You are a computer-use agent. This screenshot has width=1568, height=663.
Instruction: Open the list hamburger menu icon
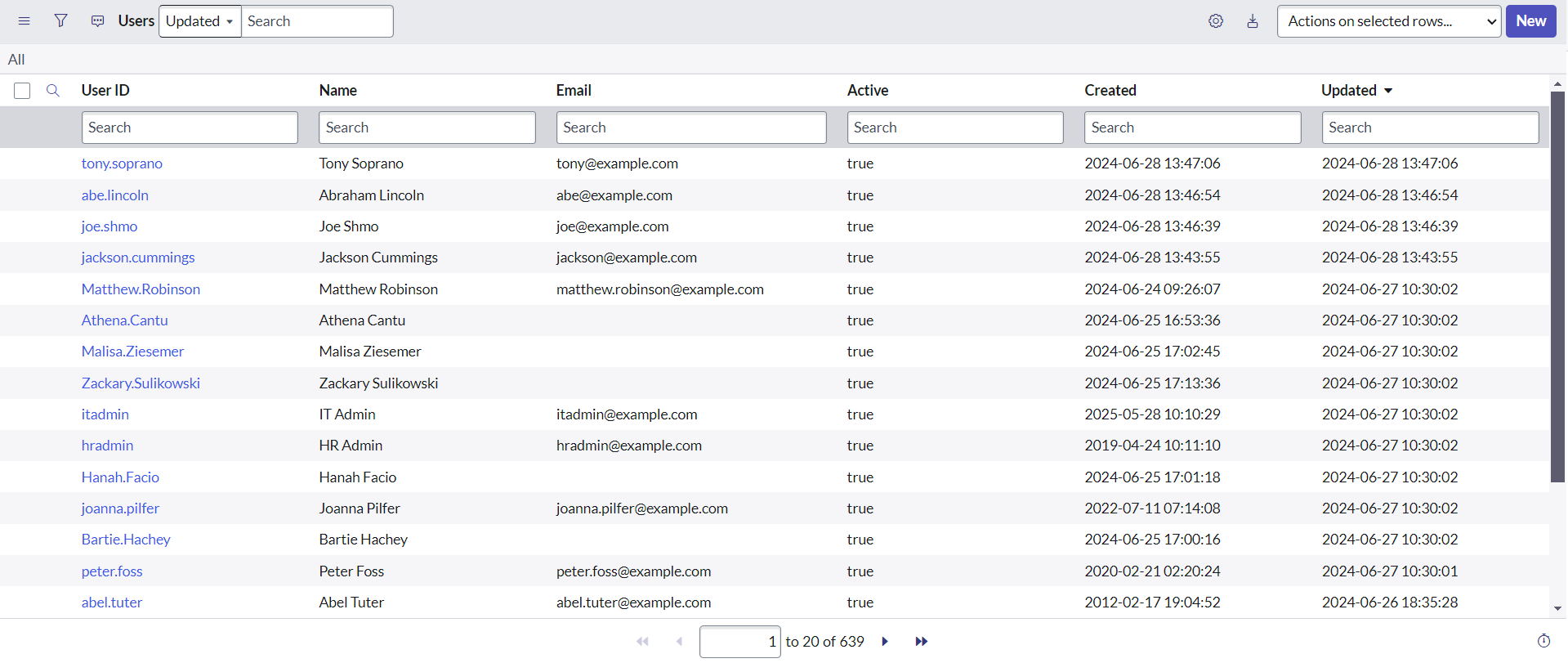(24, 21)
